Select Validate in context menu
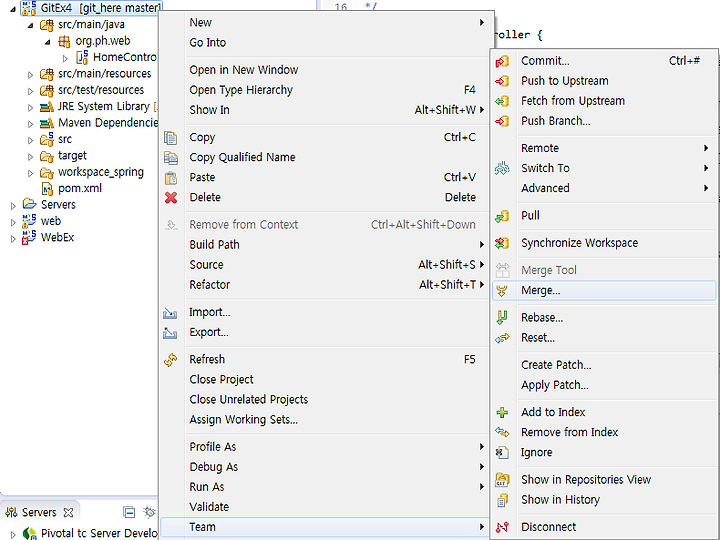 click(324, 507)
